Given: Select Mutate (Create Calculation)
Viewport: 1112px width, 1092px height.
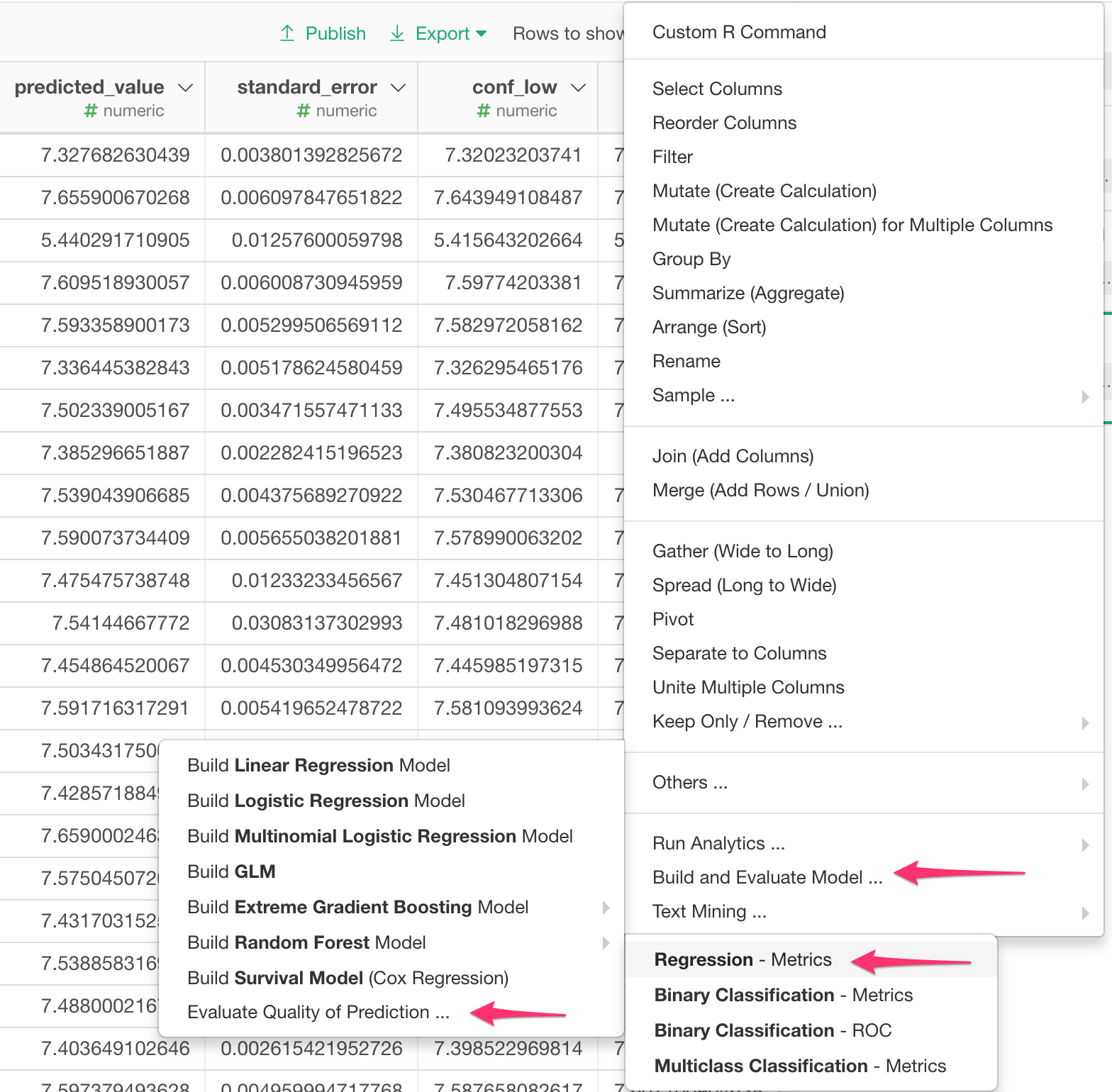Looking at the screenshot, I should point(764,191).
